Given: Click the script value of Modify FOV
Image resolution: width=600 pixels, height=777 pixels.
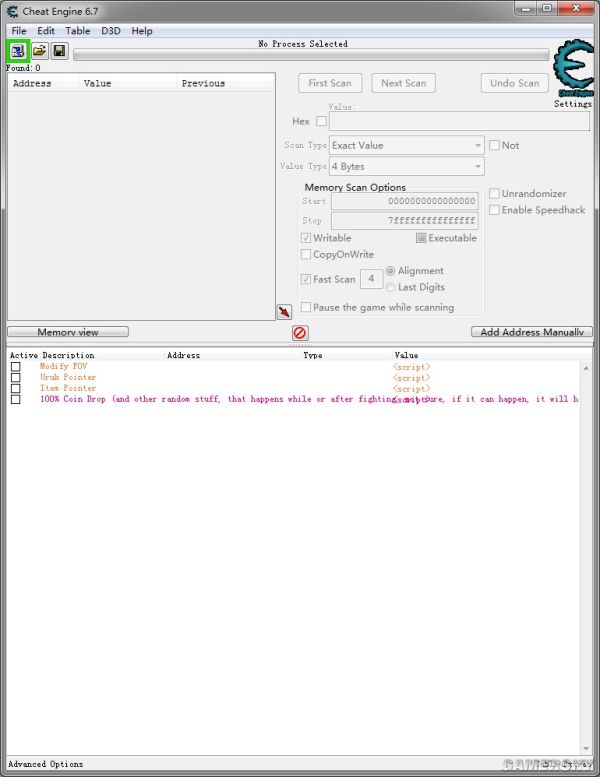Looking at the screenshot, I should 412,367.
